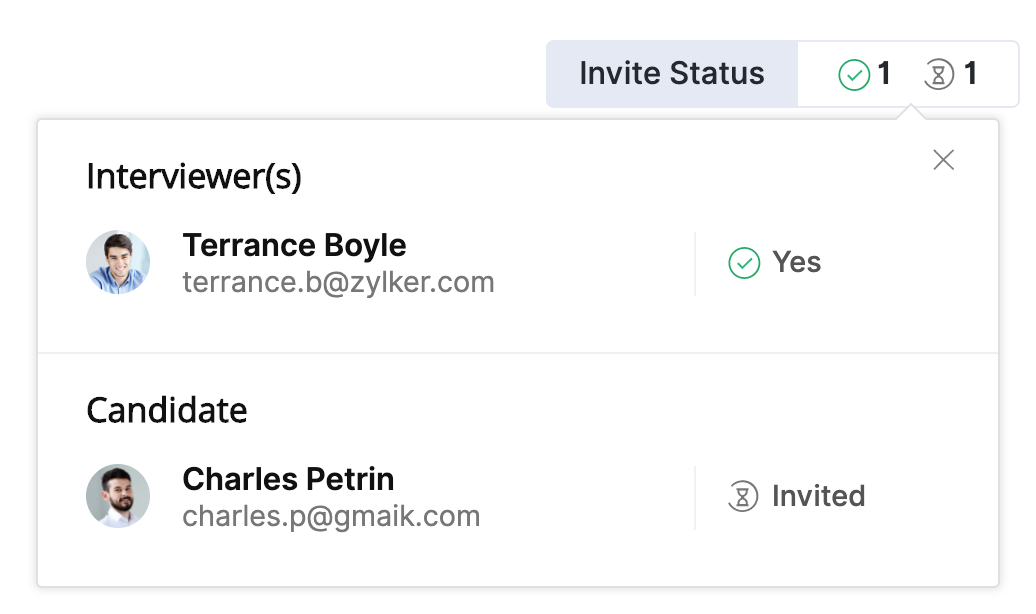Select the Charles Petrin name
This screenshot has height=614, width=1036.
[288, 479]
